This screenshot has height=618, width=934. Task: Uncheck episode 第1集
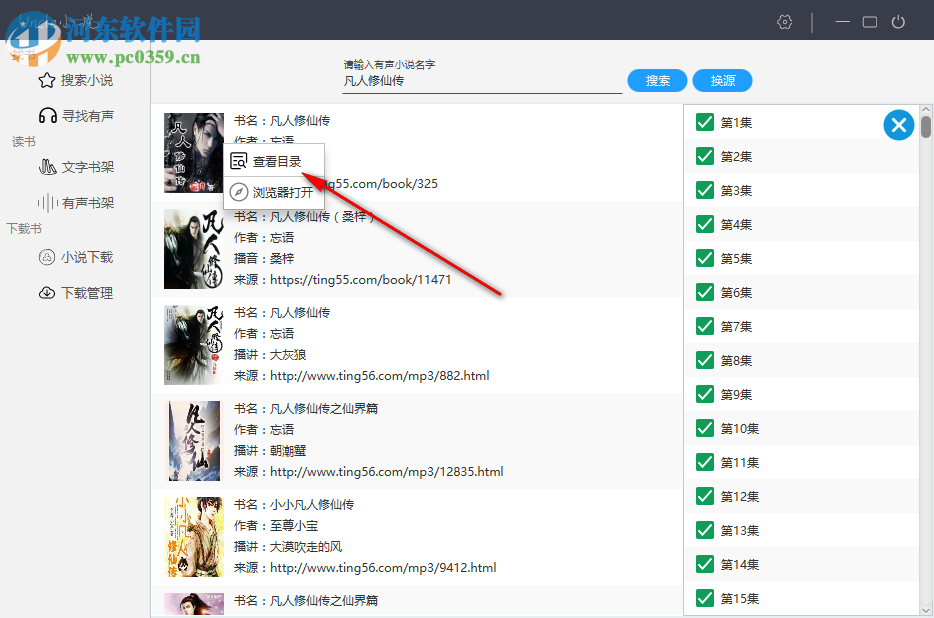click(x=705, y=122)
